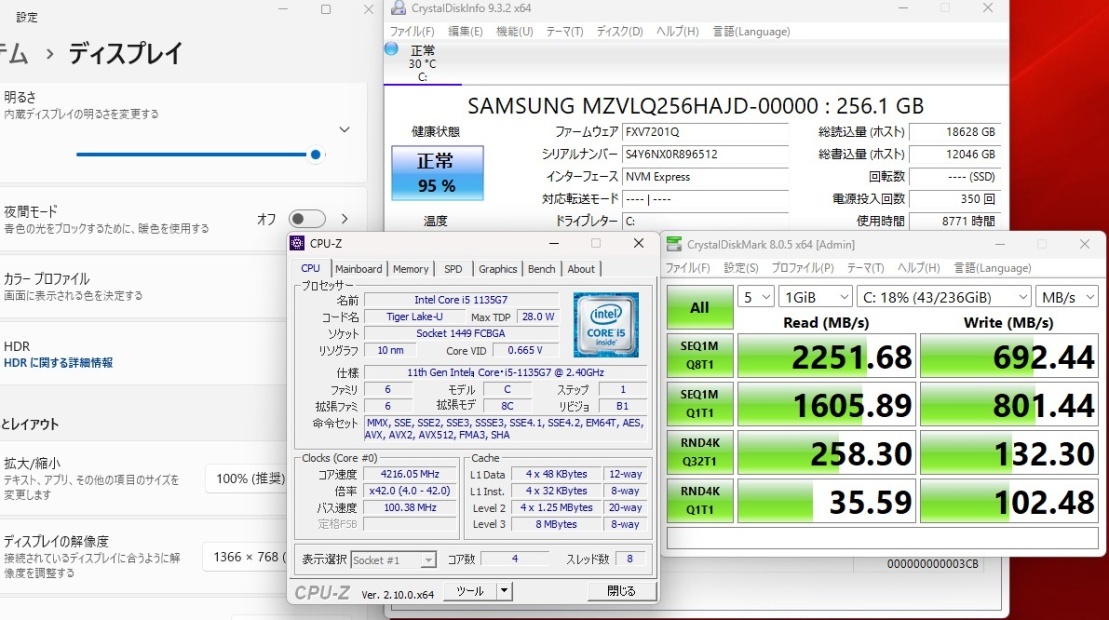The width and height of the screenshot is (1109, 620).
Task: Click the CrystalDiskMark title bar icon
Action: 675,244
